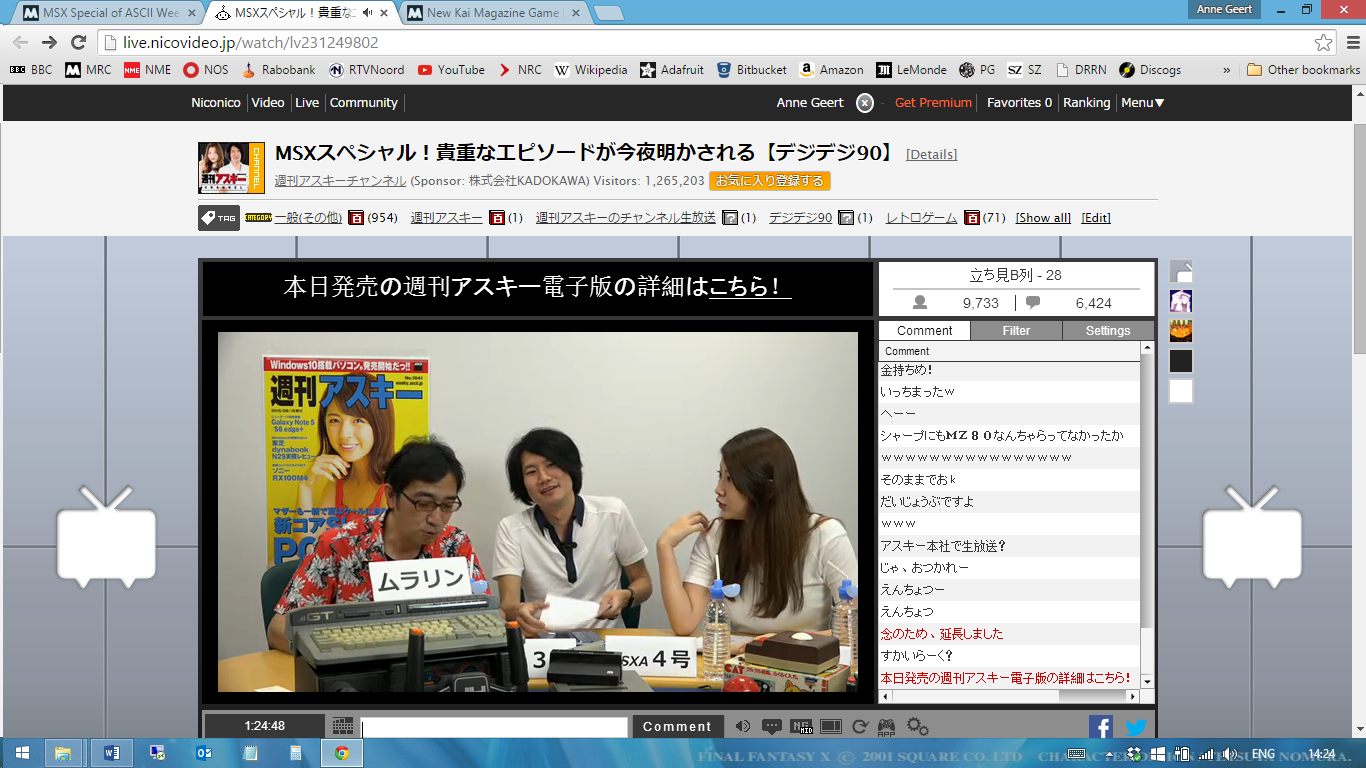The height and width of the screenshot is (768, 1366).
Task: Open the Community menu item
Action: point(364,103)
